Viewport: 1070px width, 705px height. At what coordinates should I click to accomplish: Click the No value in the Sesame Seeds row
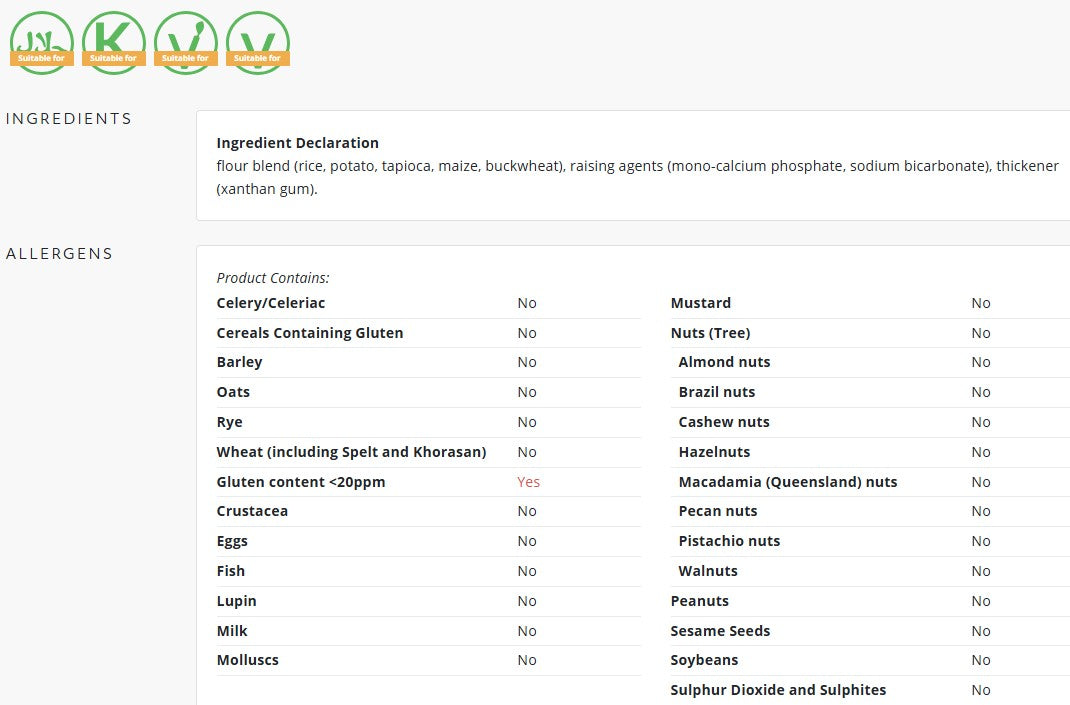coord(981,631)
